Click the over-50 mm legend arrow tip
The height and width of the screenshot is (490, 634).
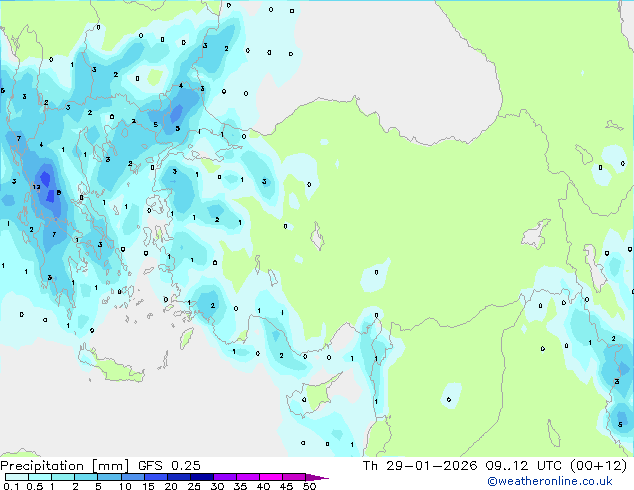(317, 477)
